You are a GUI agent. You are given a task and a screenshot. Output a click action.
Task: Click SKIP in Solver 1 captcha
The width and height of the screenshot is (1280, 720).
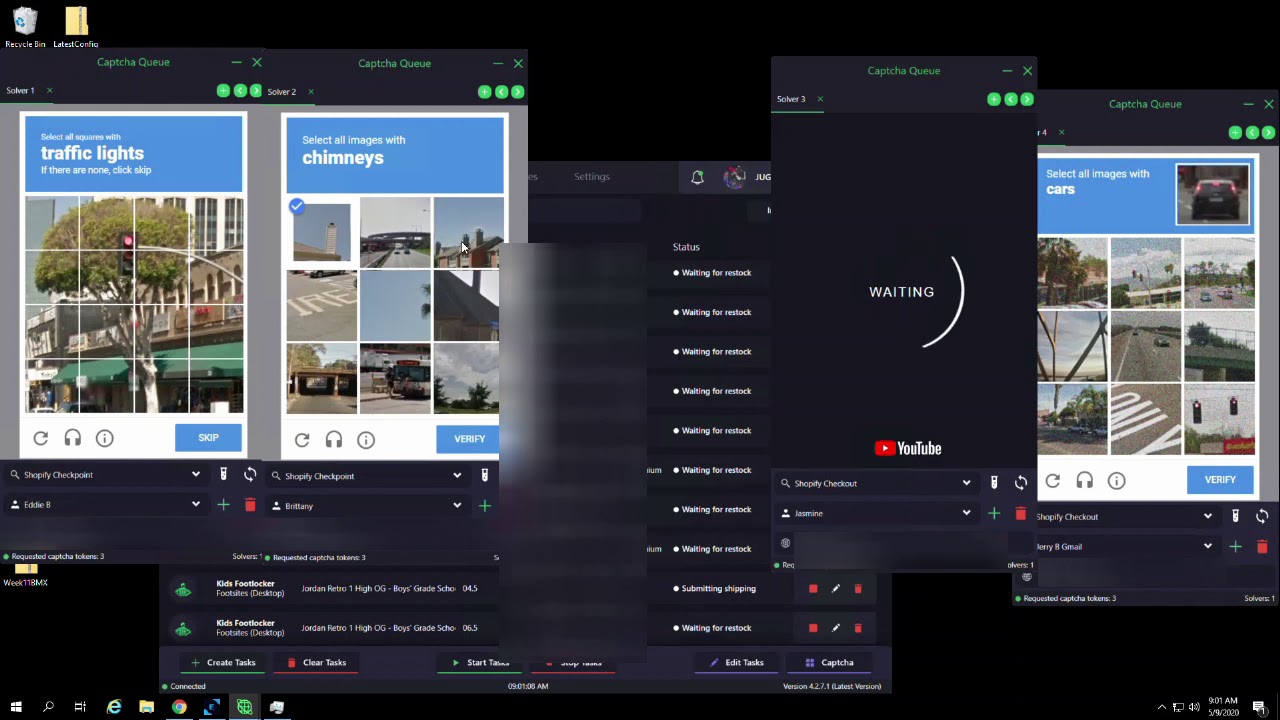(208, 438)
